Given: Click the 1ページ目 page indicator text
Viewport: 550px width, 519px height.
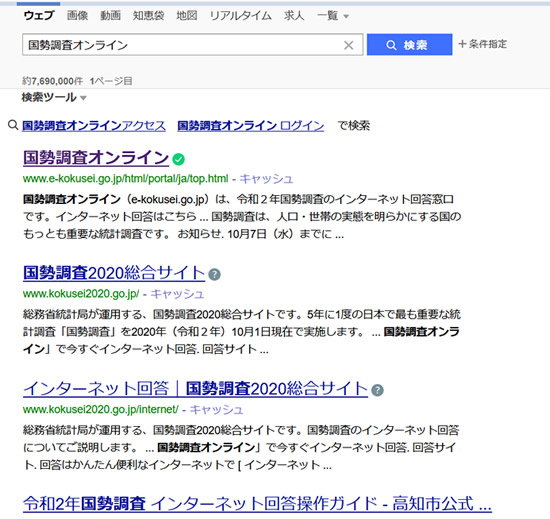Looking at the screenshot, I should tap(111, 81).
